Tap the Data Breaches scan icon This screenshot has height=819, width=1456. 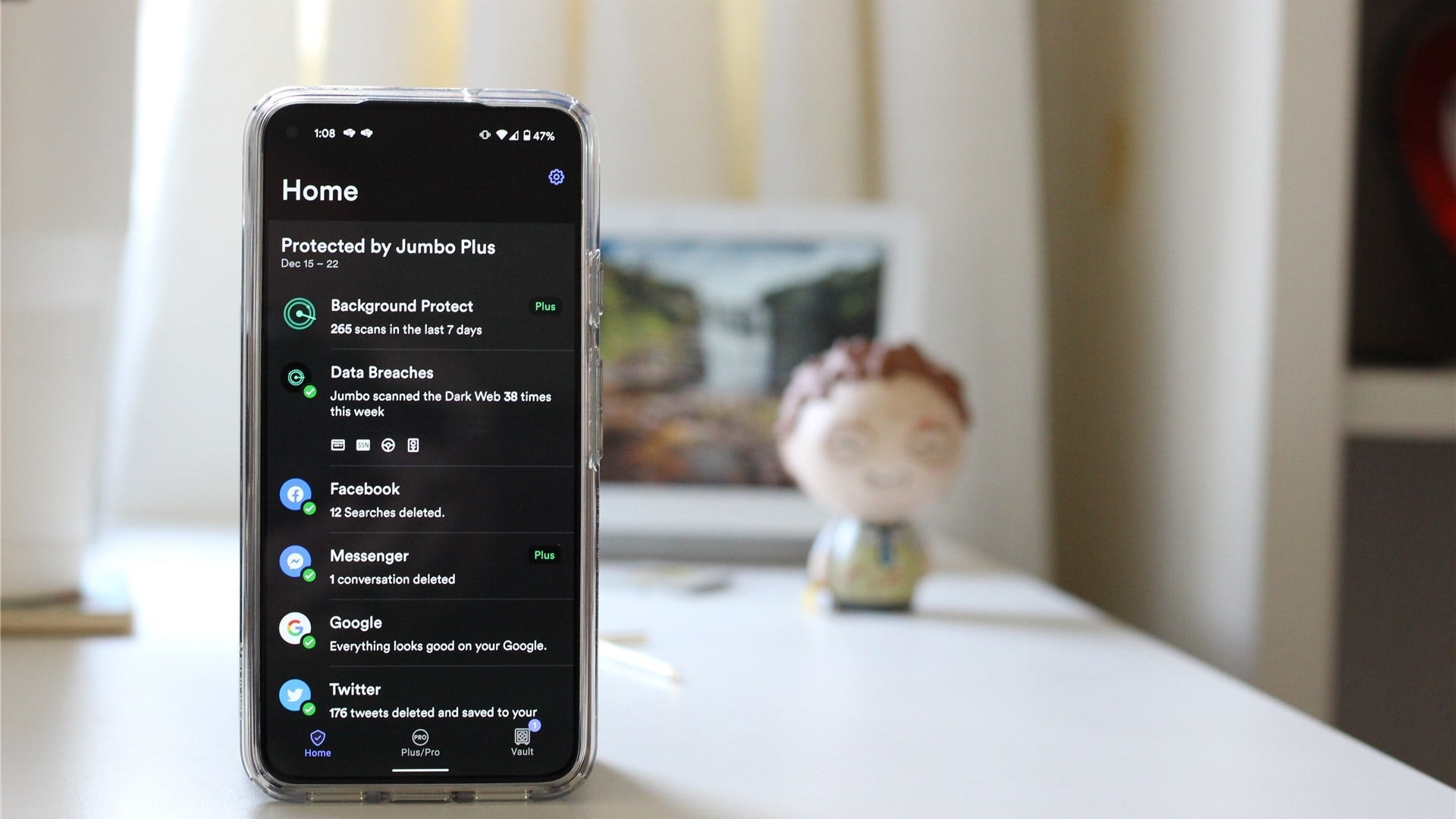(x=296, y=376)
